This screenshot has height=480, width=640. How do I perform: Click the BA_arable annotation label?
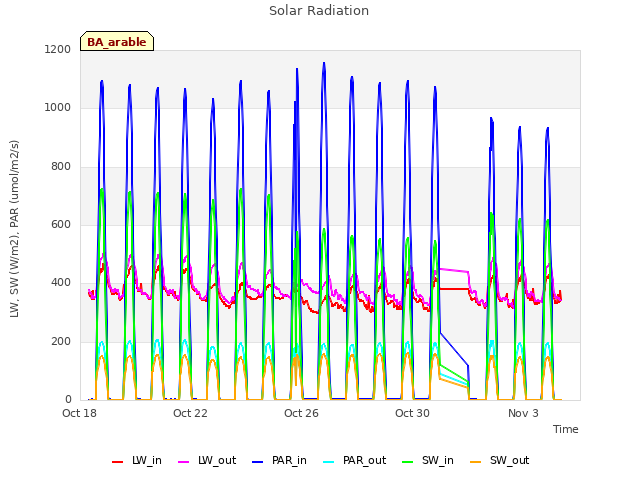click(x=117, y=41)
